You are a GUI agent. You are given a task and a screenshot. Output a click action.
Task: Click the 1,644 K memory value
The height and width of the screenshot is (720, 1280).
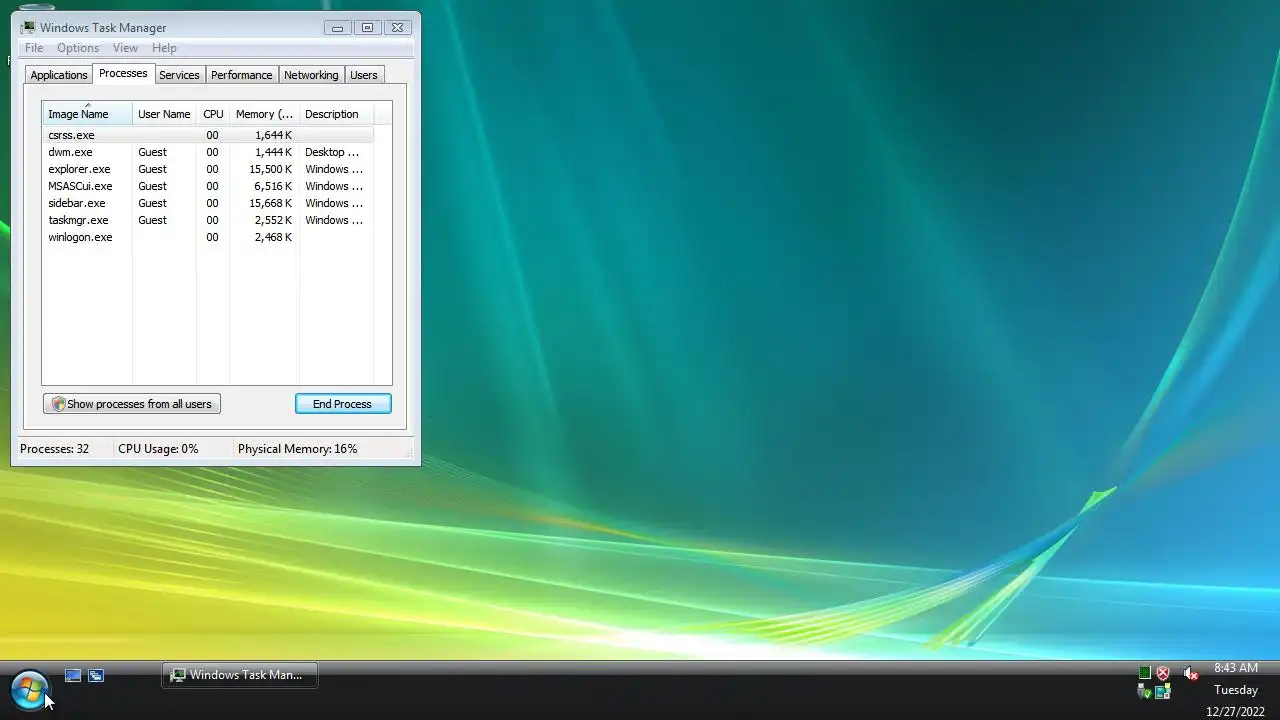[273, 135]
